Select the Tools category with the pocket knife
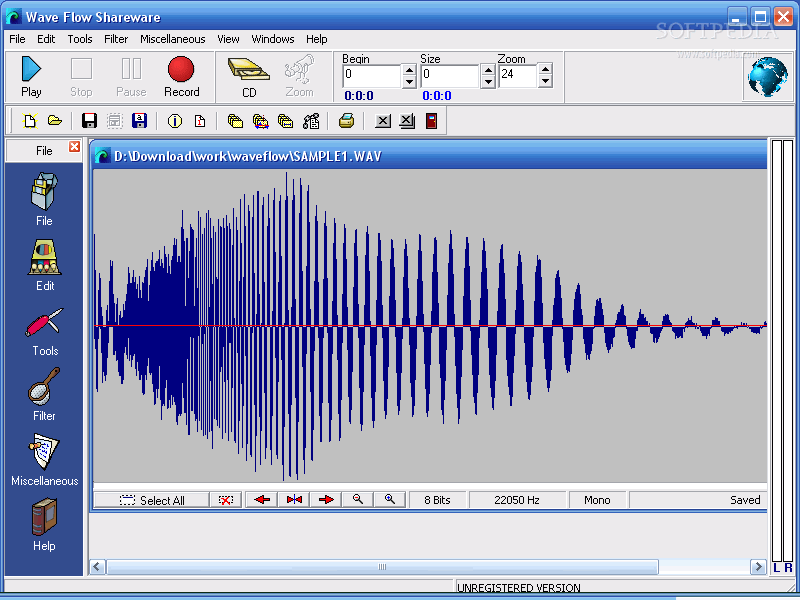 pos(45,332)
